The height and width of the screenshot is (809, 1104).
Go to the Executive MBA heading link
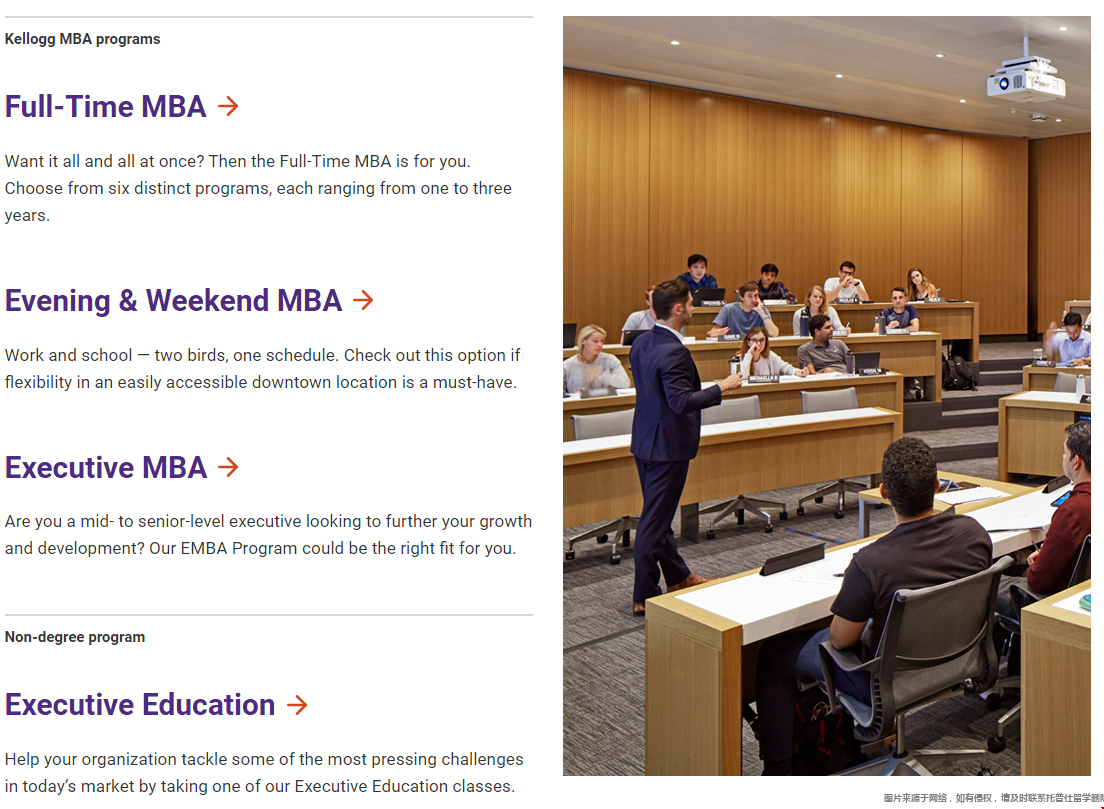pyautogui.click(x=106, y=468)
